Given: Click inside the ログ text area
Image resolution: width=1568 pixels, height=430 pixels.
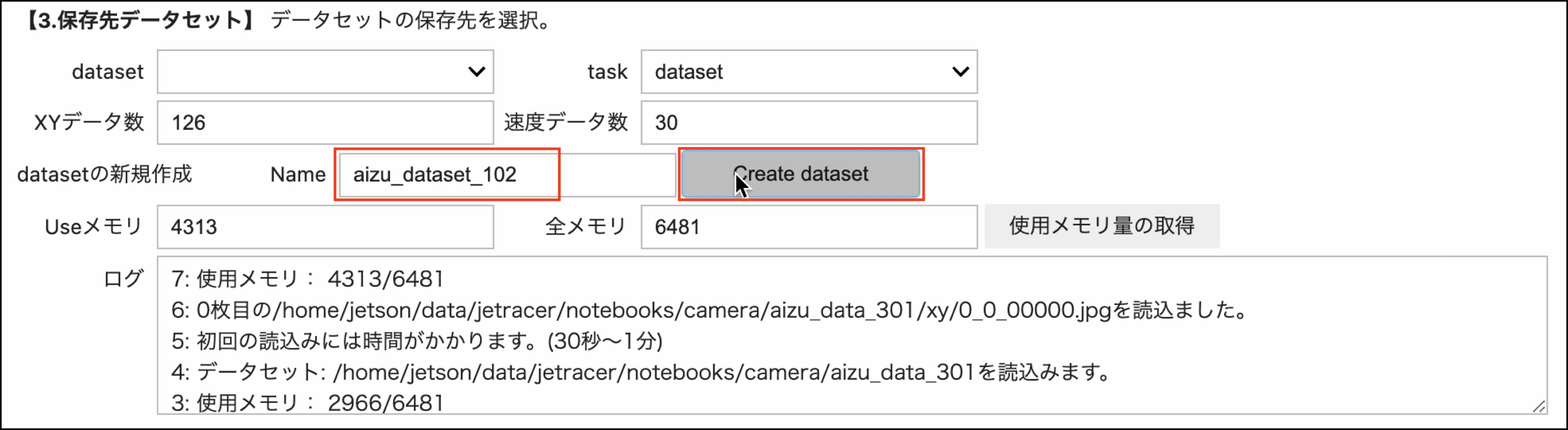Looking at the screenshot, I should point(852,335).
